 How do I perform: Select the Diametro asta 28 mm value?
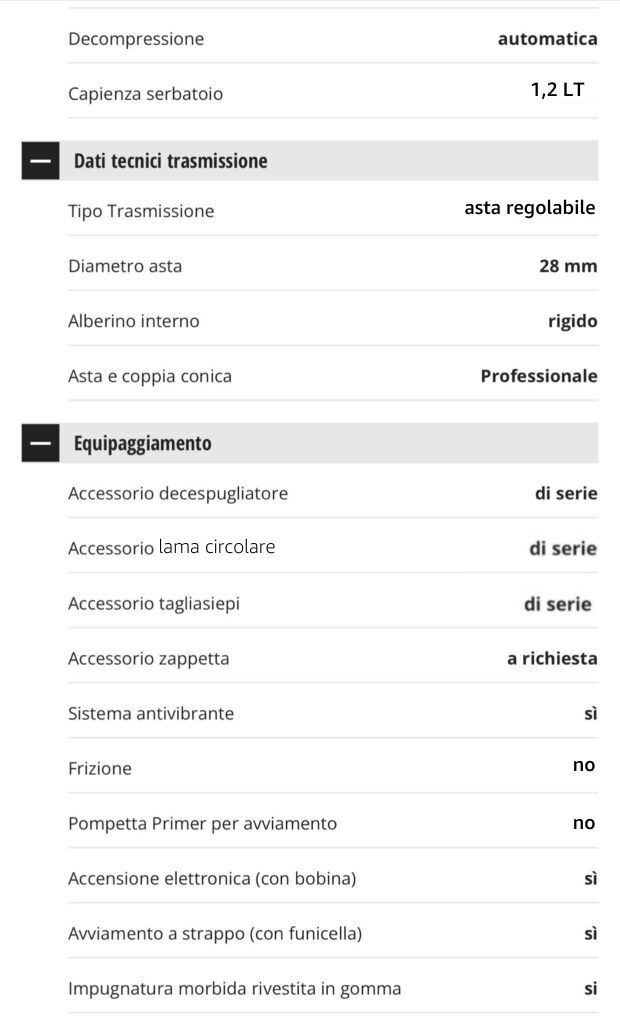click(568, 266)
